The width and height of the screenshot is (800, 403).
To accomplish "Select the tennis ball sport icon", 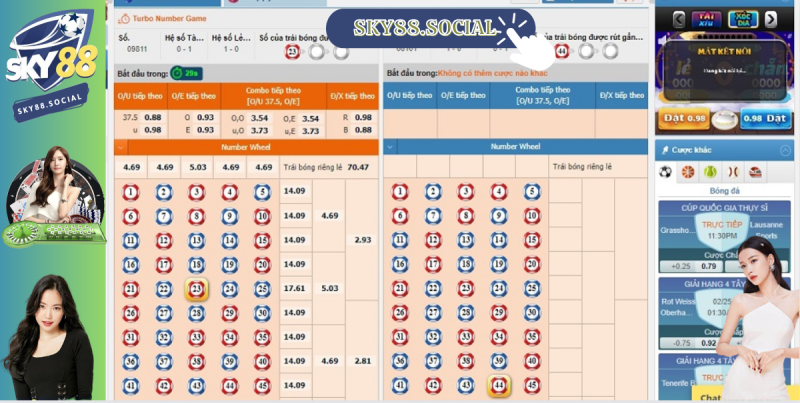I will coord(710,172).
